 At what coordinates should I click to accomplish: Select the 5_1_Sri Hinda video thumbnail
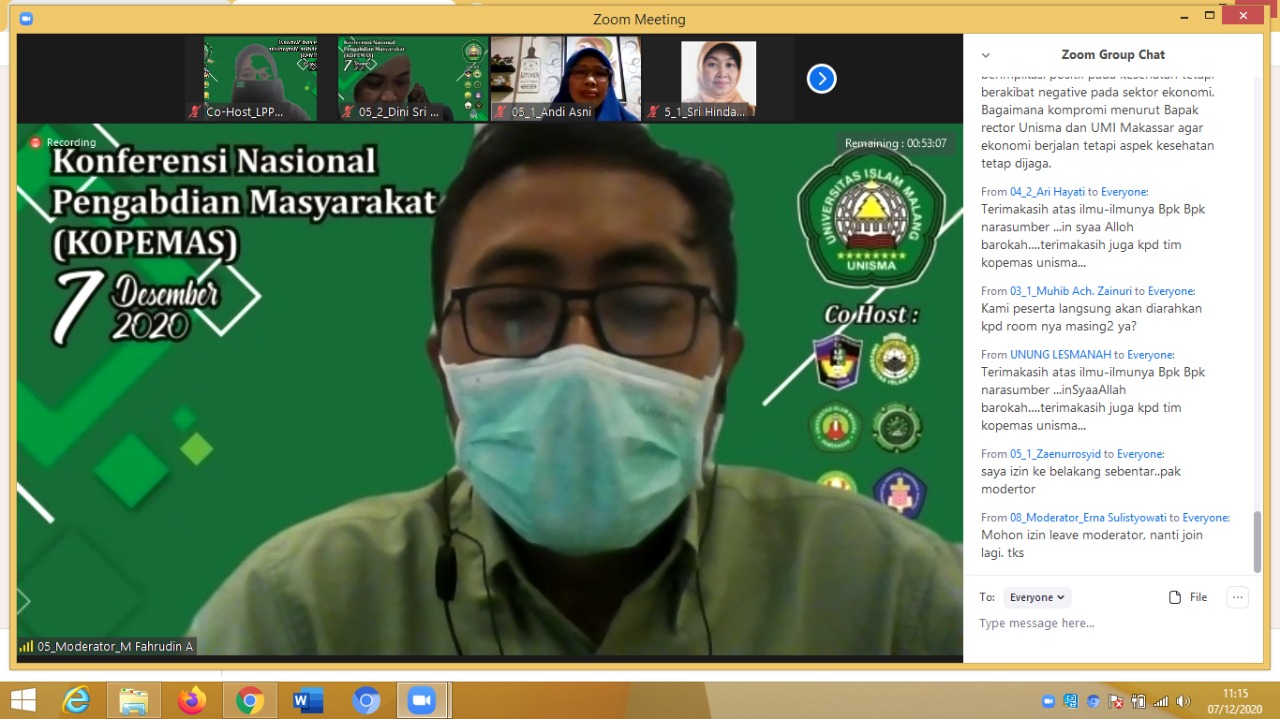[718, 79]
